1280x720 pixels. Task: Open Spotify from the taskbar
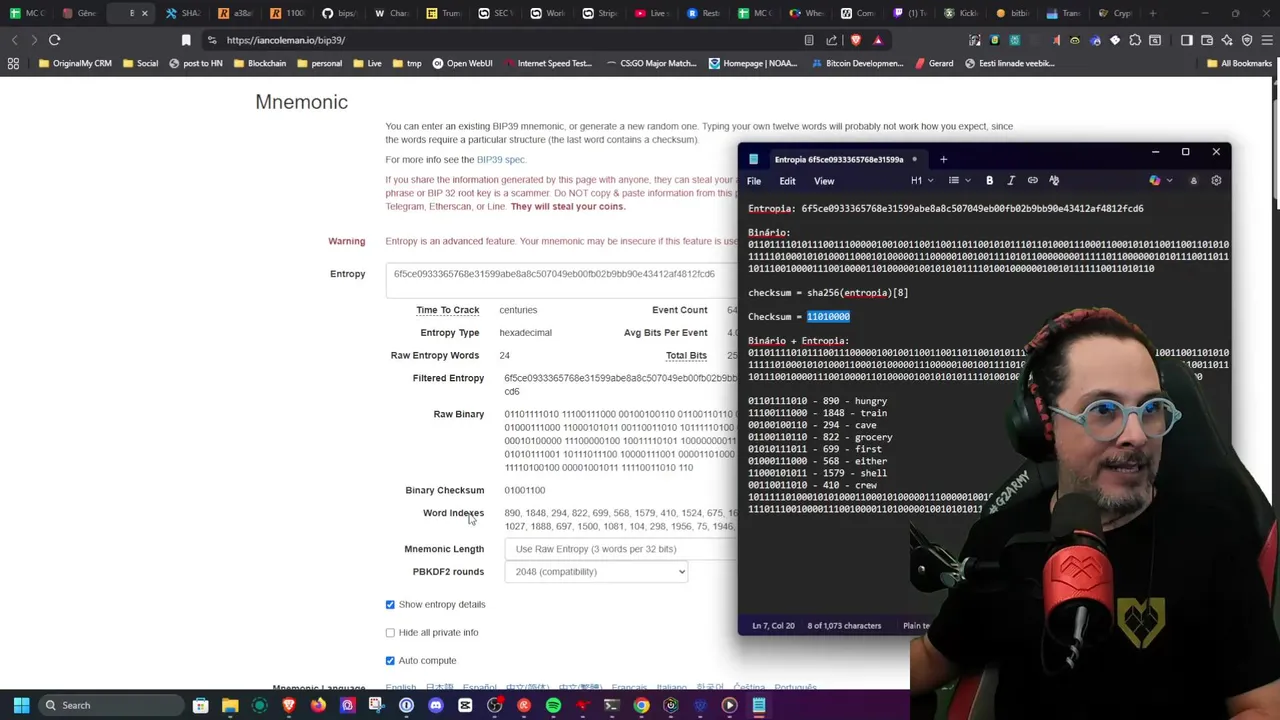pyautogui.click(x=553, y=705)
